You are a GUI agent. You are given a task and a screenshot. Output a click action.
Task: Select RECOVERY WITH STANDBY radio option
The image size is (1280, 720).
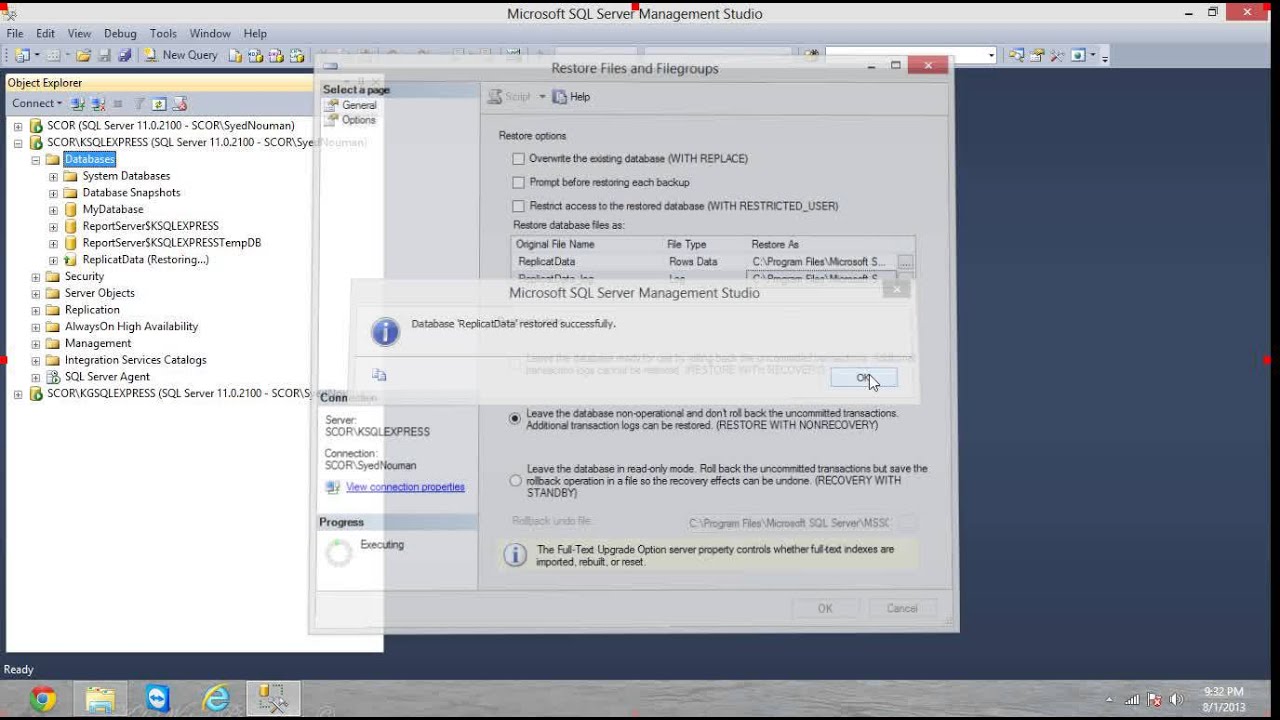pos(515,481)
